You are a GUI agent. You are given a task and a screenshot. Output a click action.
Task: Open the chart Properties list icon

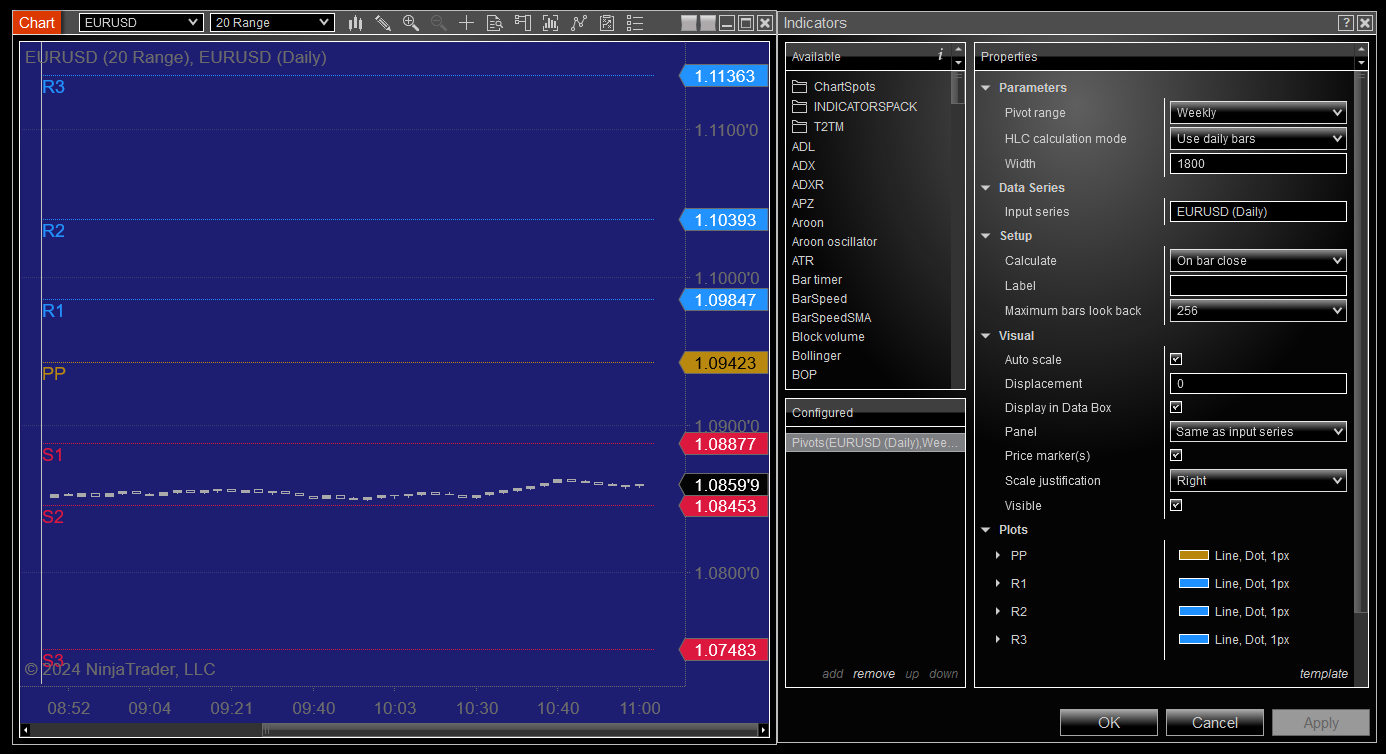[x=635, y=22]
